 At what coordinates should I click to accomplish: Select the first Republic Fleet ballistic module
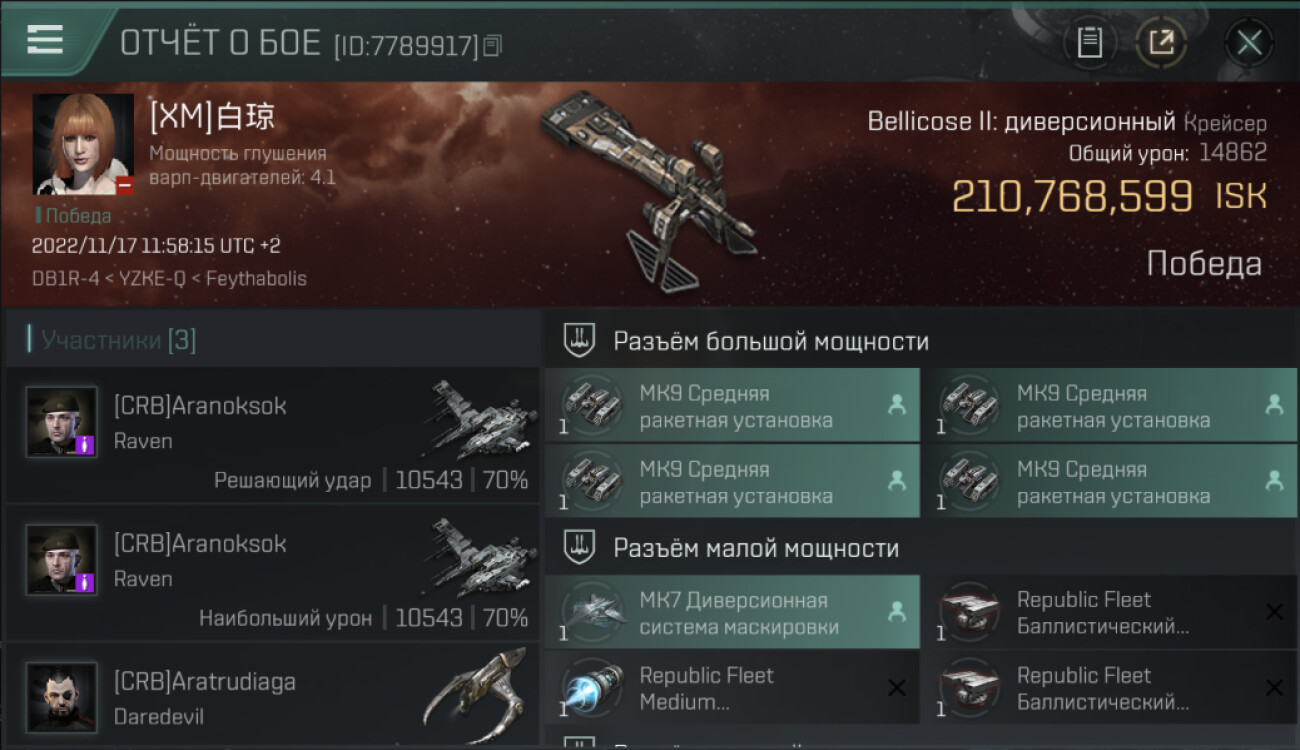click(x=1110, y=612)
